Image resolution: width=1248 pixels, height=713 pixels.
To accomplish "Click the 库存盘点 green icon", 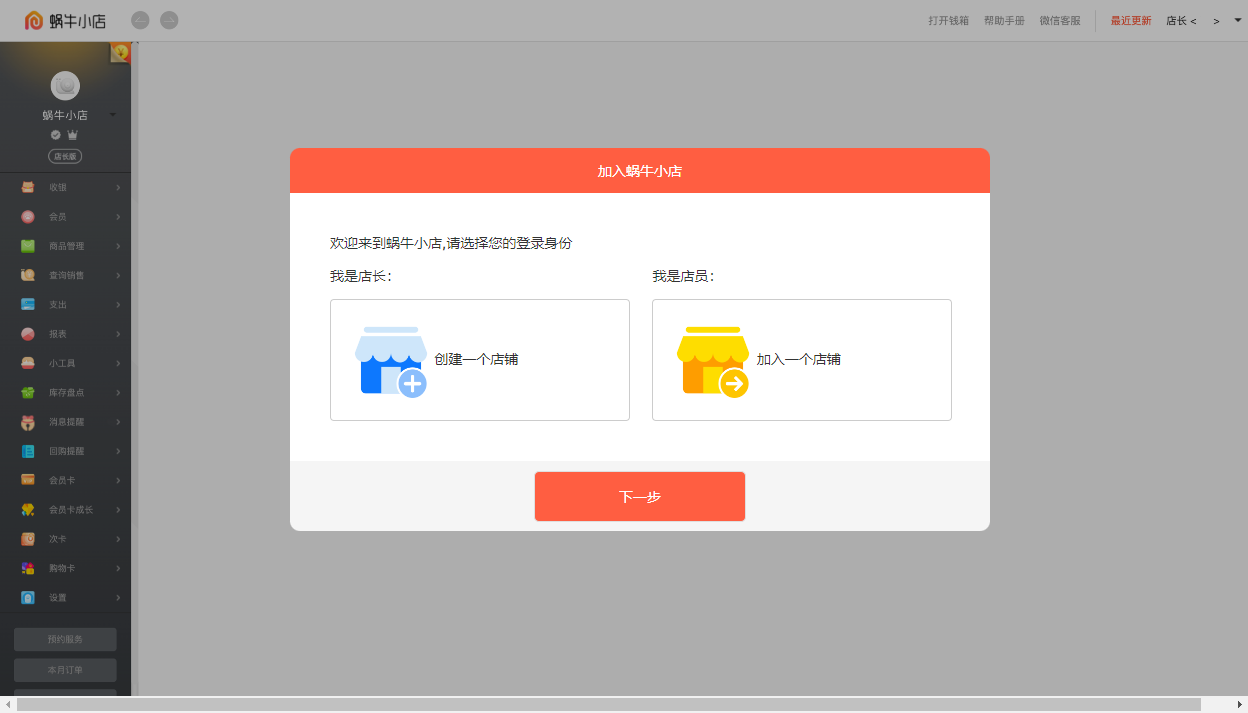I will click(x=28, y=392).
